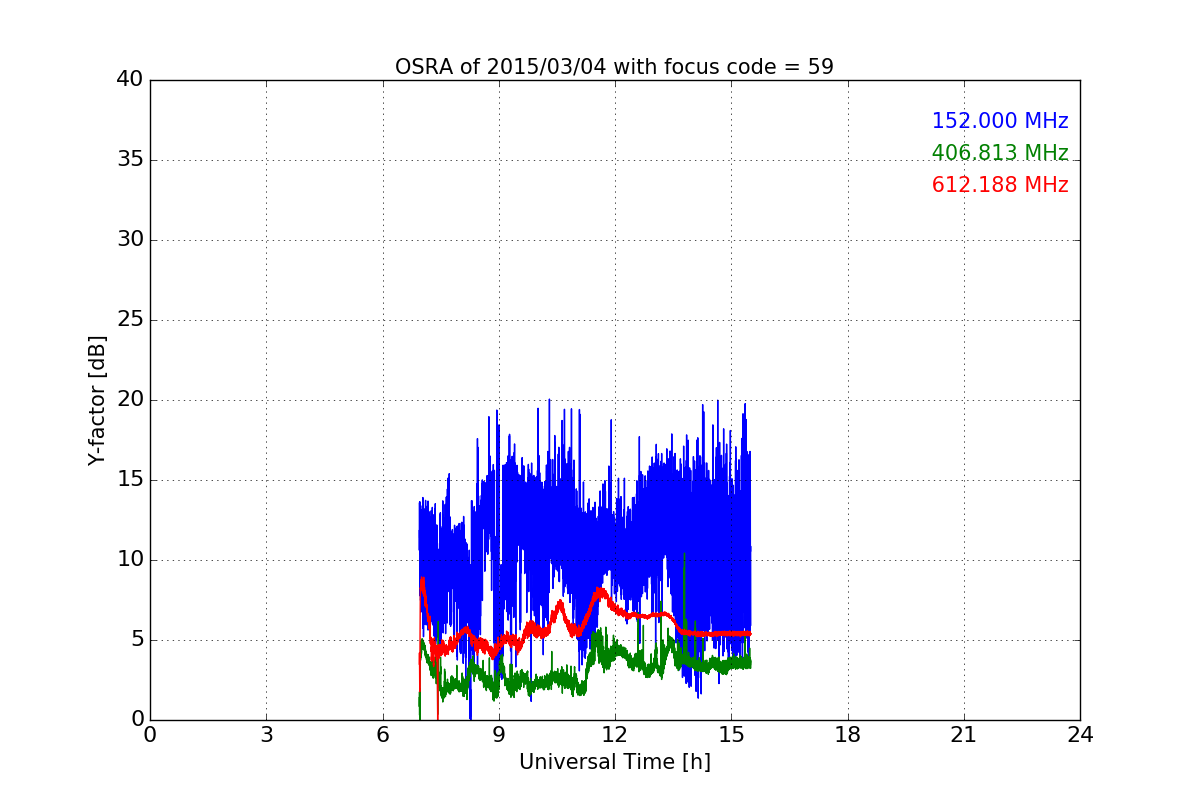The width and height of the screenshot is (1200, 800).
Task: Click y-axis tick label 35
Action: [130, 160]
